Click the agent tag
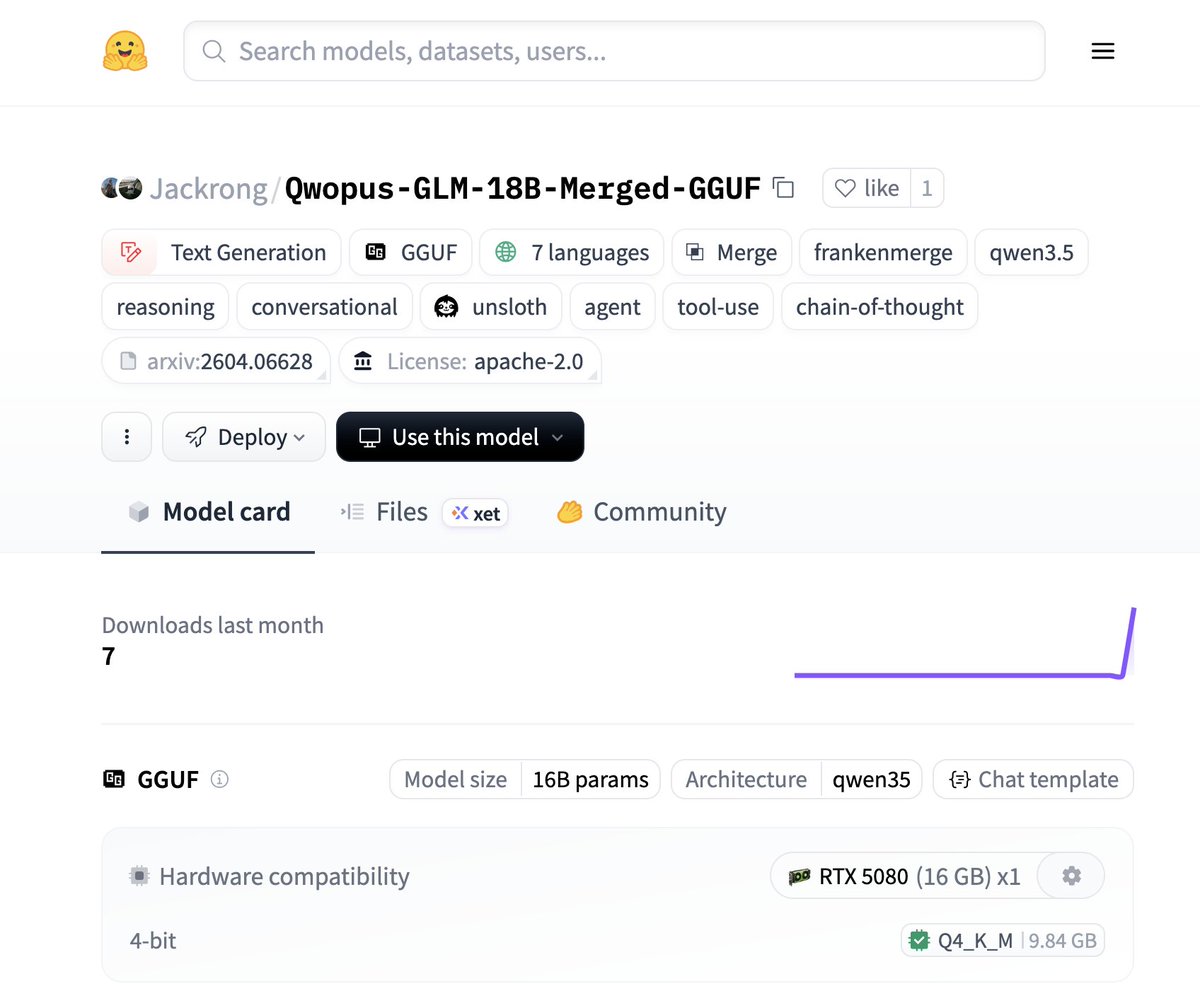 [x=612, y=306]
